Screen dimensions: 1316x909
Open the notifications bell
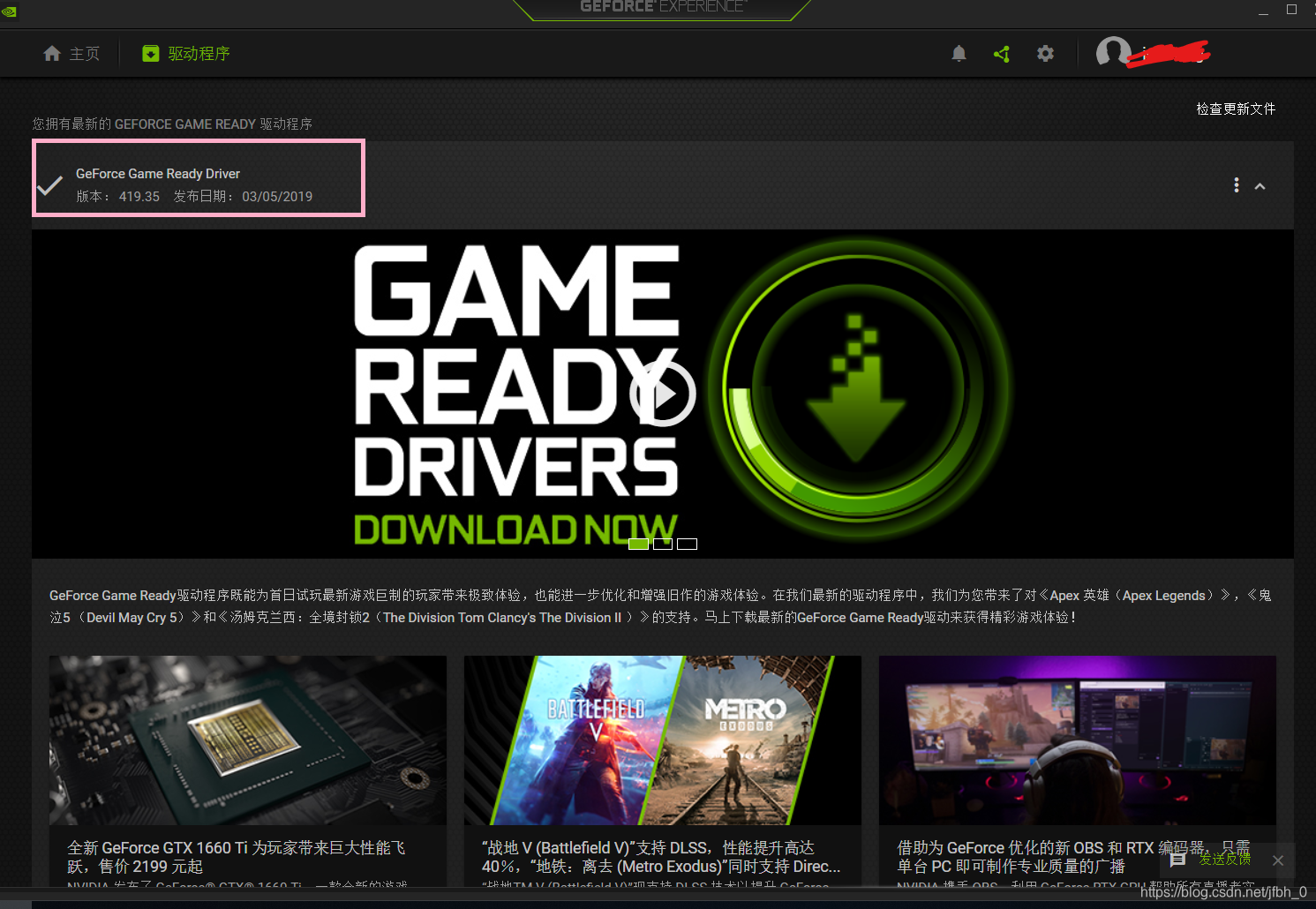[959, 54]
